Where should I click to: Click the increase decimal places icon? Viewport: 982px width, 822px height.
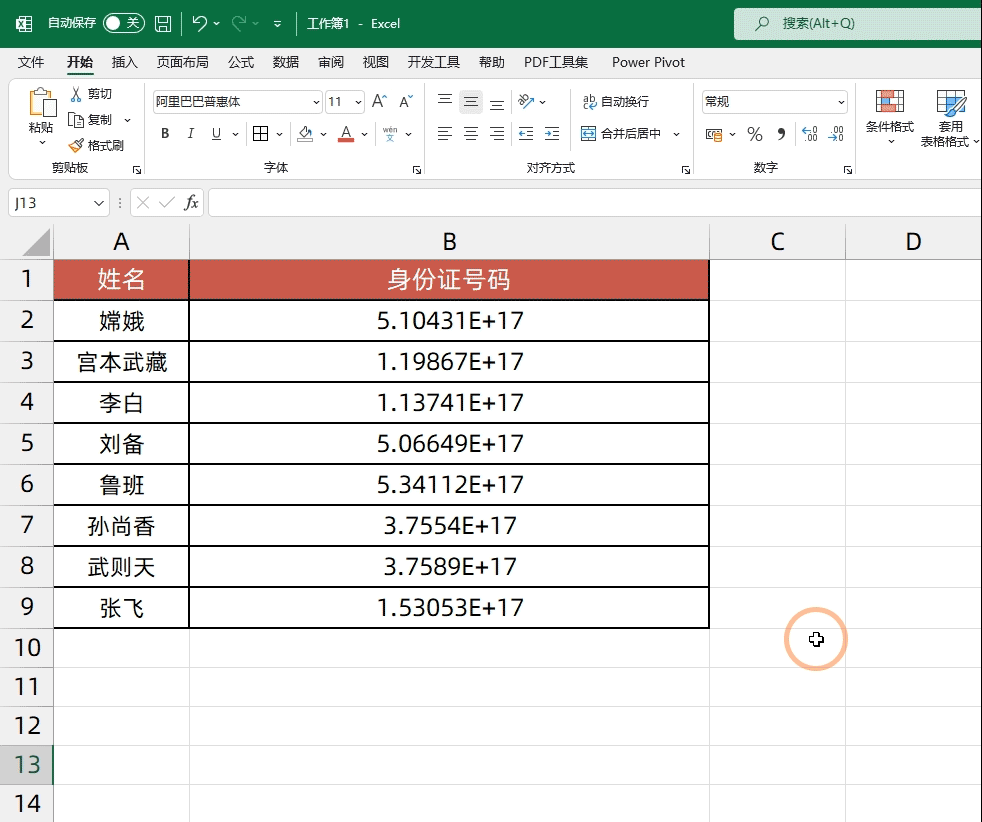coord(810,133)
